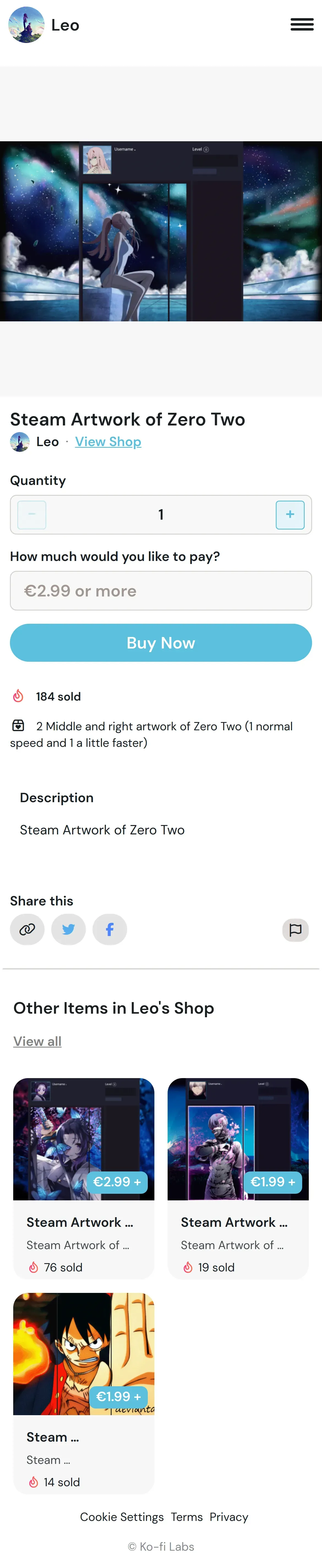Click small Leo avatar beside View Shop
The image size is (322, 1568).
[x=20, y=442]
